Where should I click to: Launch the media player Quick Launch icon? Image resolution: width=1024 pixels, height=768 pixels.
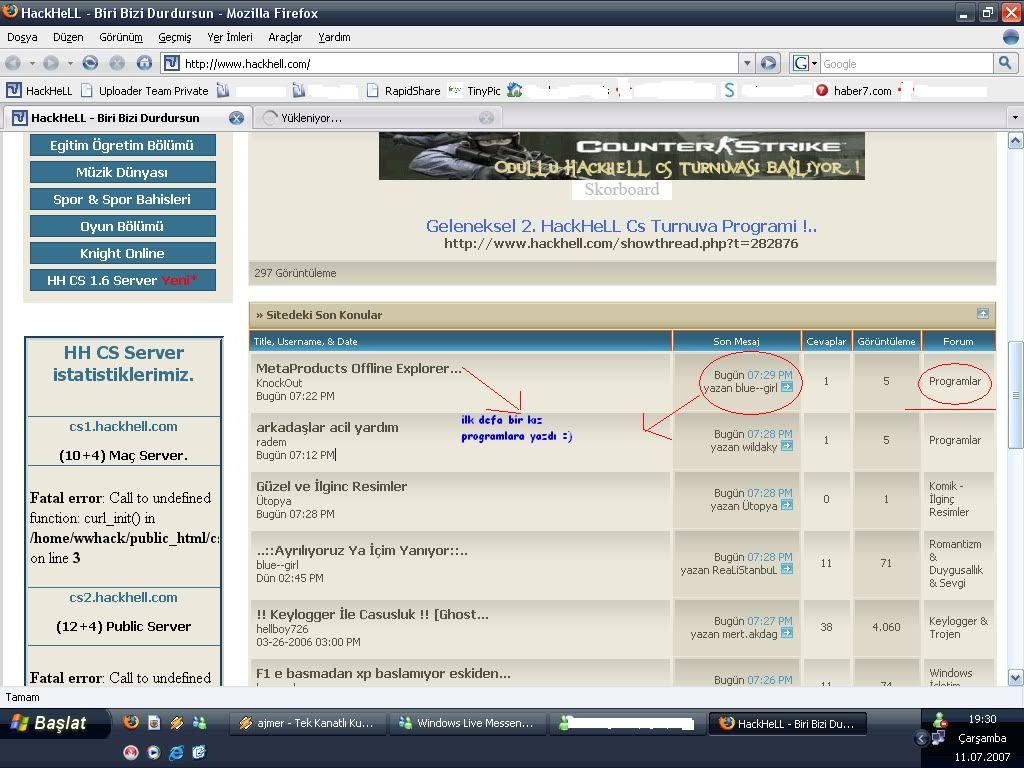point(153,752)
